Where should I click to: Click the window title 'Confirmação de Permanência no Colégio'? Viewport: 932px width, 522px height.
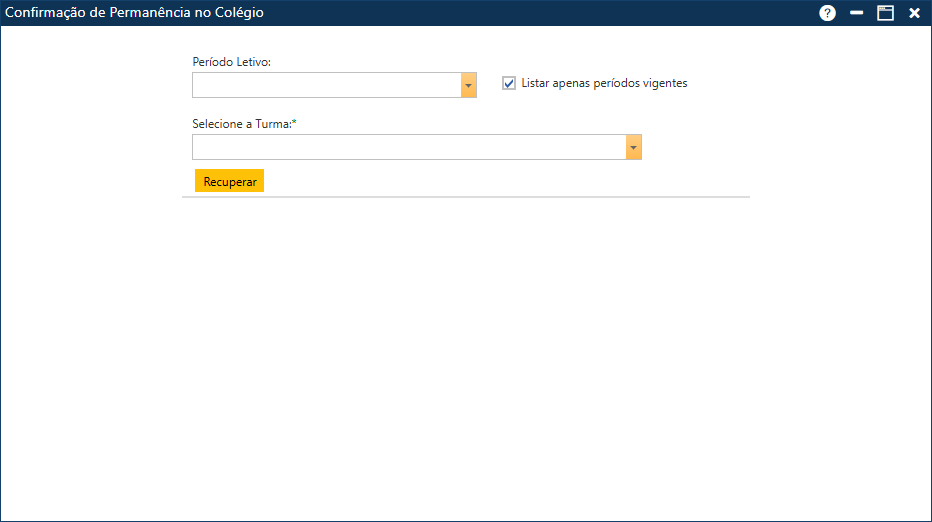[x=135, y=13]
